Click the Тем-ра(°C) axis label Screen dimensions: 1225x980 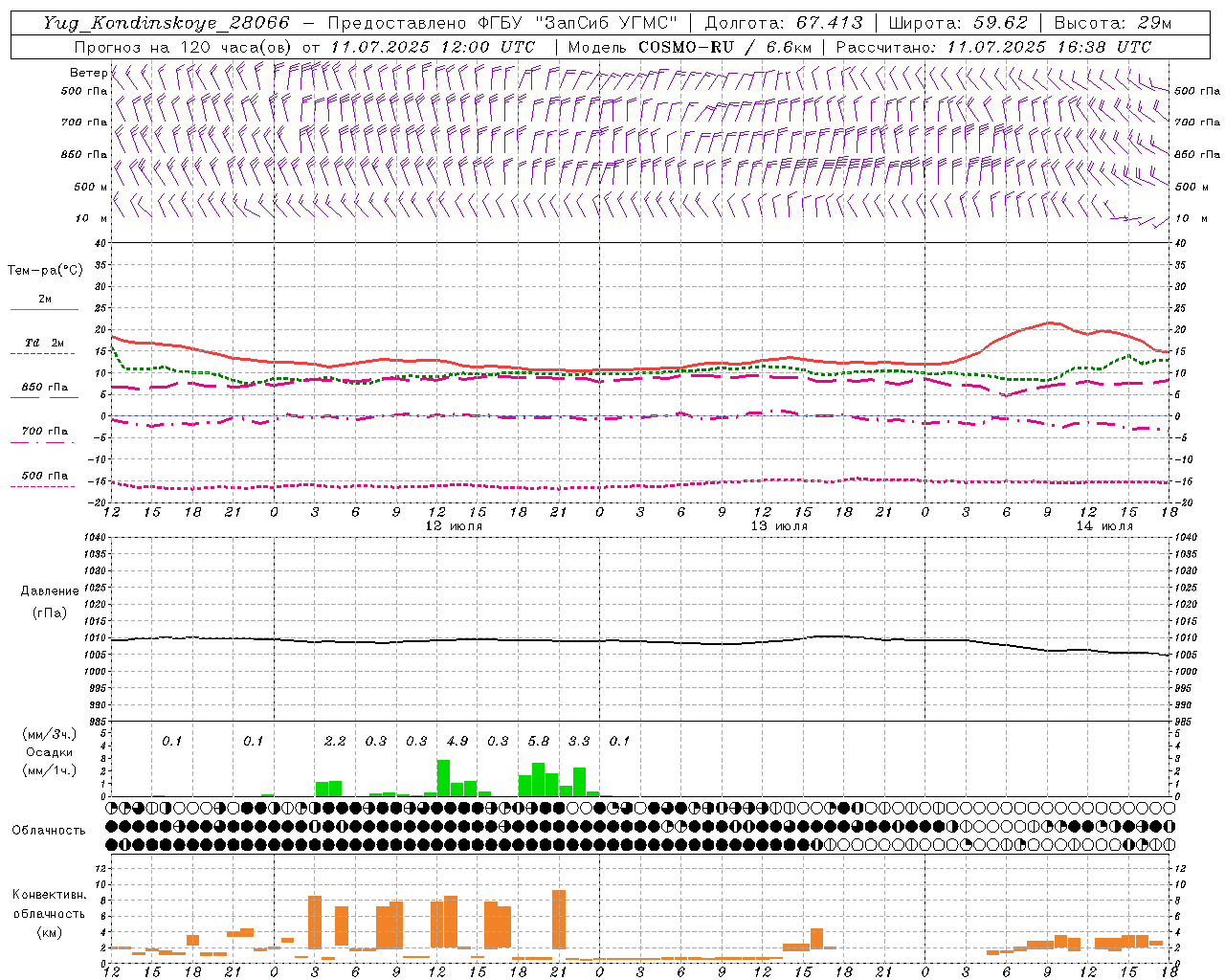point(45,271)
